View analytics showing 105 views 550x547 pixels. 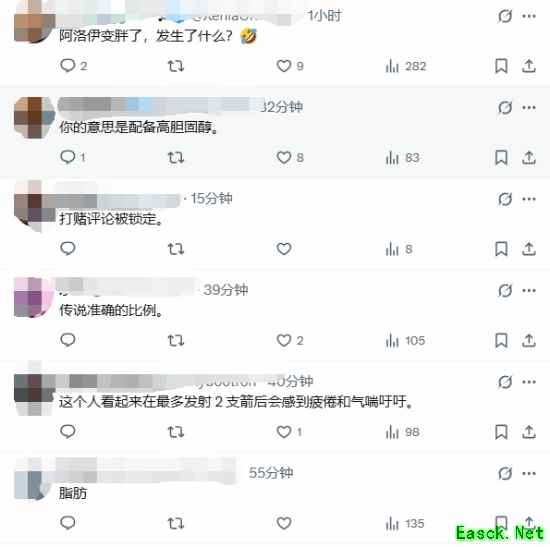pyautogui.click(x=405, y=341)
